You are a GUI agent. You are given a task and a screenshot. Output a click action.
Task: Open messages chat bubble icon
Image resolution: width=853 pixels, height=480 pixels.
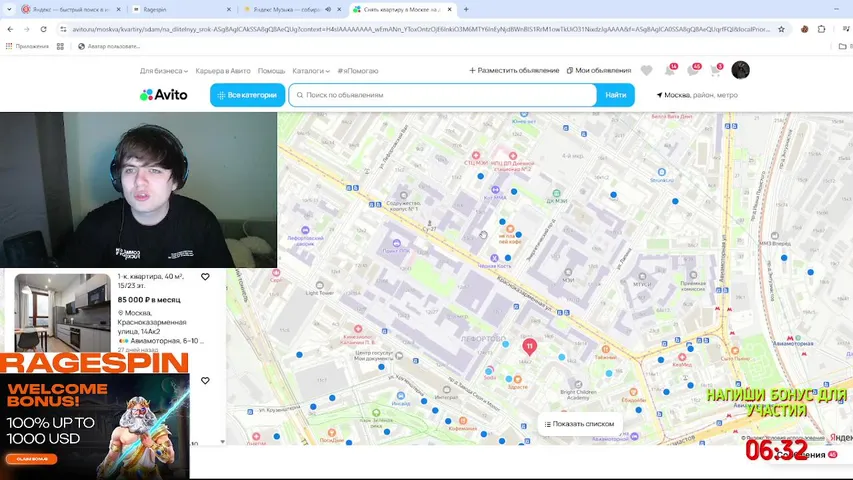(693, 70)
